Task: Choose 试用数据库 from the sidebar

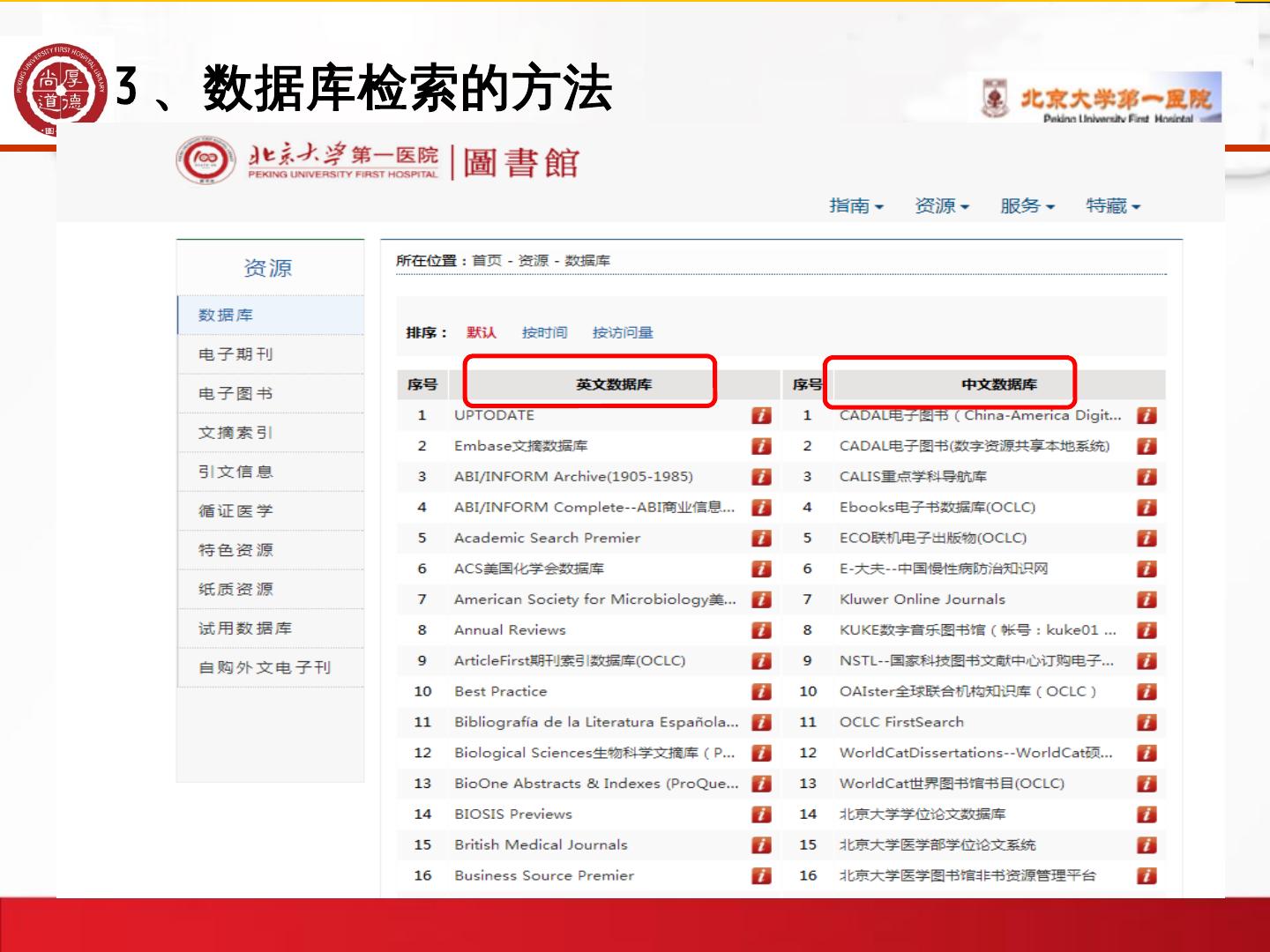Action: click(244, 628)
